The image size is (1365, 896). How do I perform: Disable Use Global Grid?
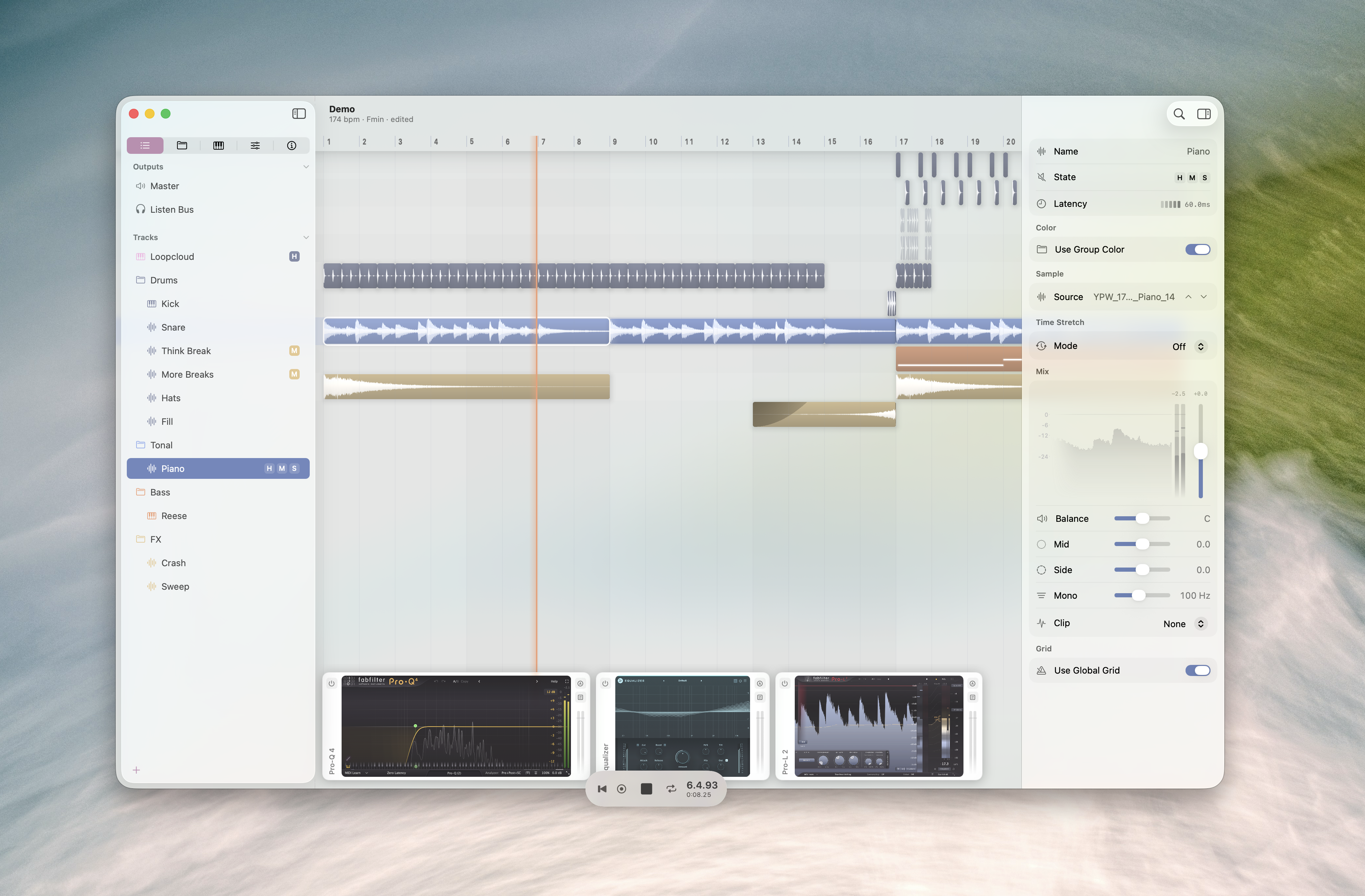[1198, 670]
